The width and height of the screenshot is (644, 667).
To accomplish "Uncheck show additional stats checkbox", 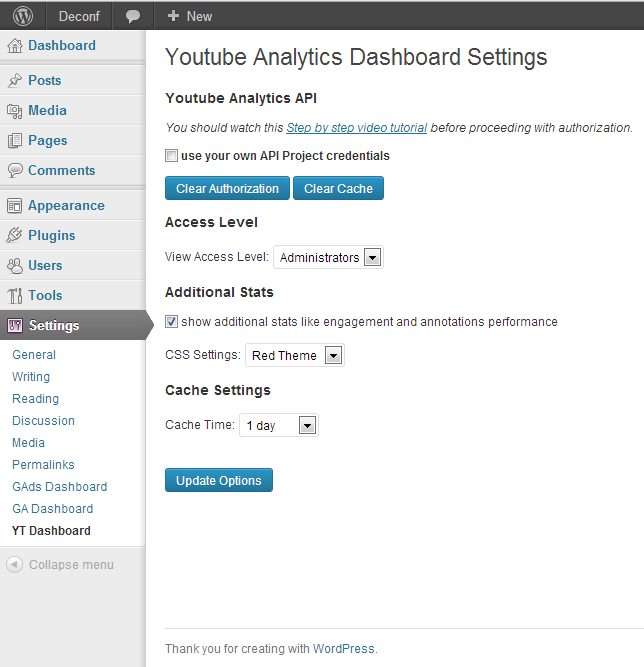I will [x=171, y=322].
